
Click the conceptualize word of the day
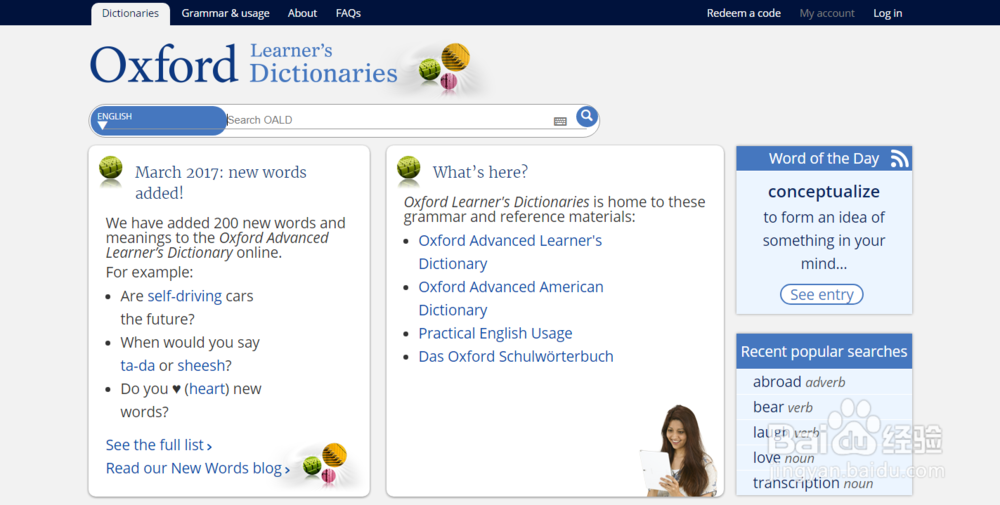pyautogui.click(x=824, y=191)
